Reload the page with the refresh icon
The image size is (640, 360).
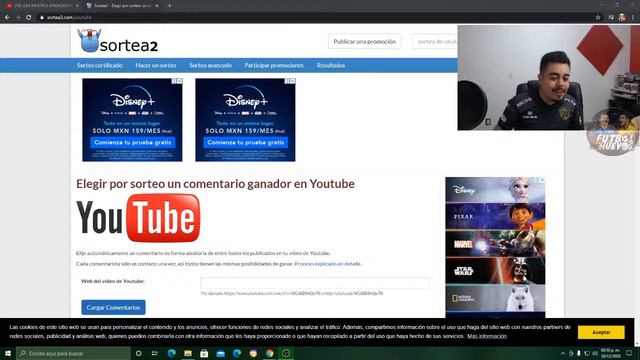tap(29, 18)
